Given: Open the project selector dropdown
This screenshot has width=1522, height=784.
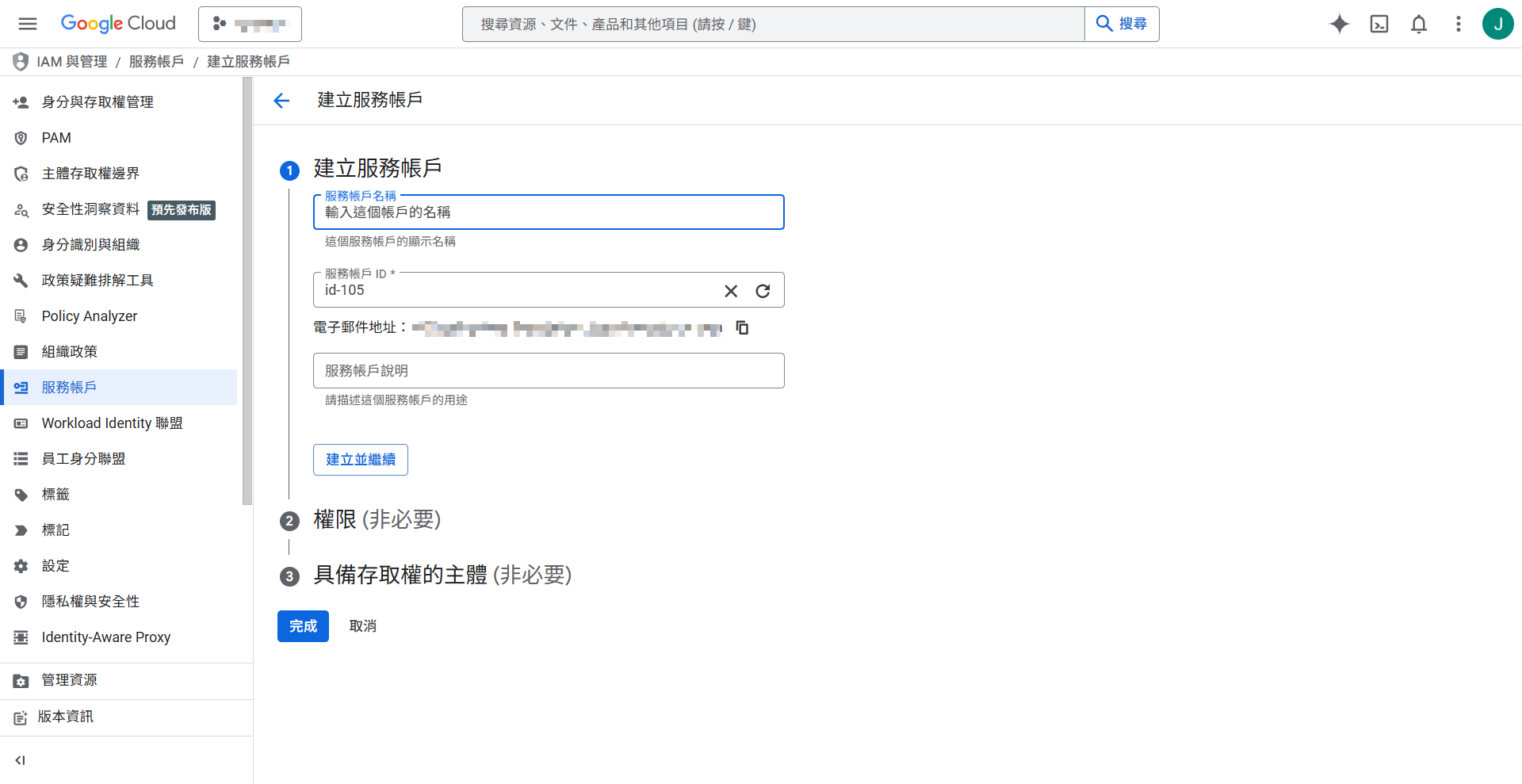Looking at the screenshot, I should (x=250, y=24).
